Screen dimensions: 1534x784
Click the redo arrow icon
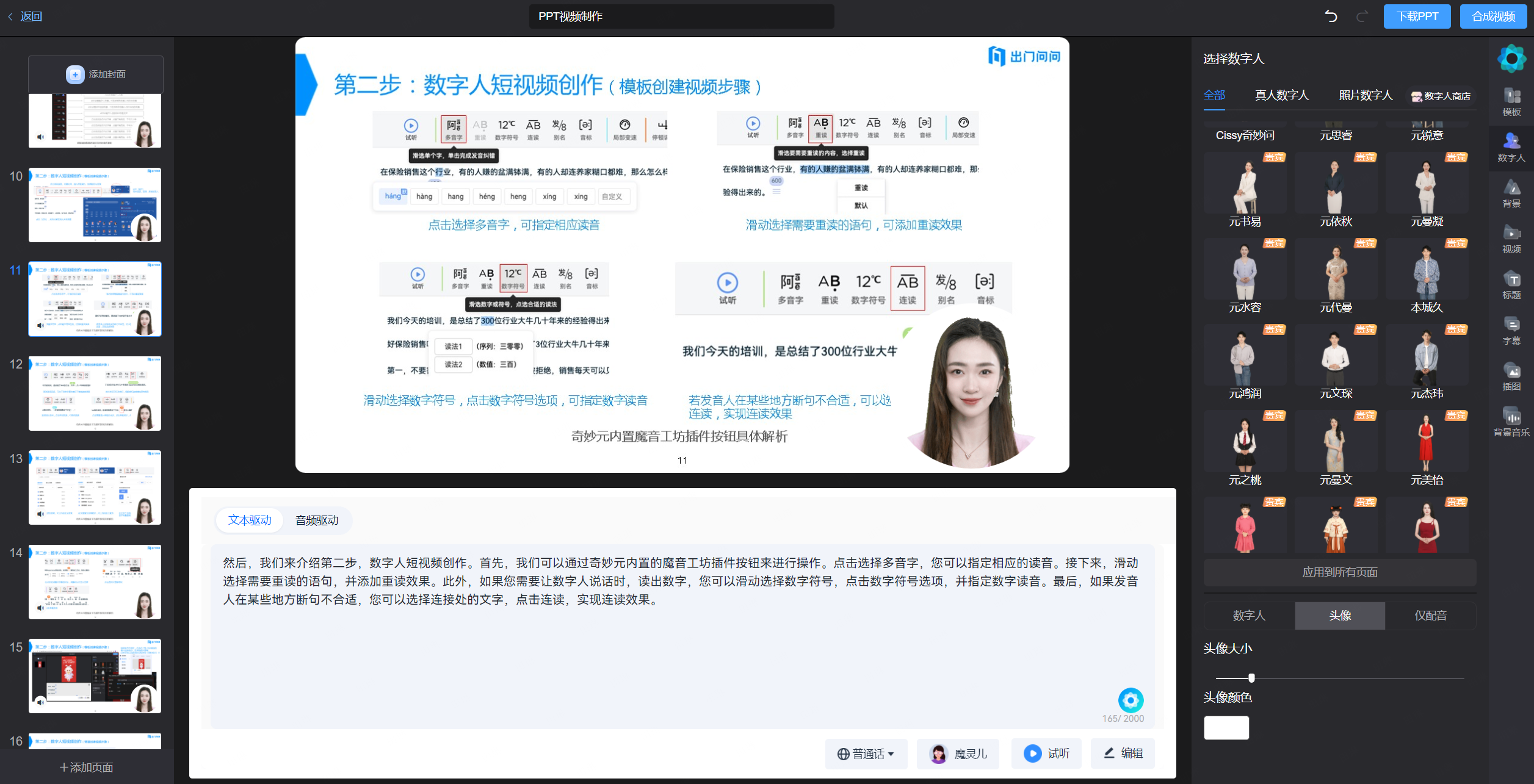[1362, 16]
